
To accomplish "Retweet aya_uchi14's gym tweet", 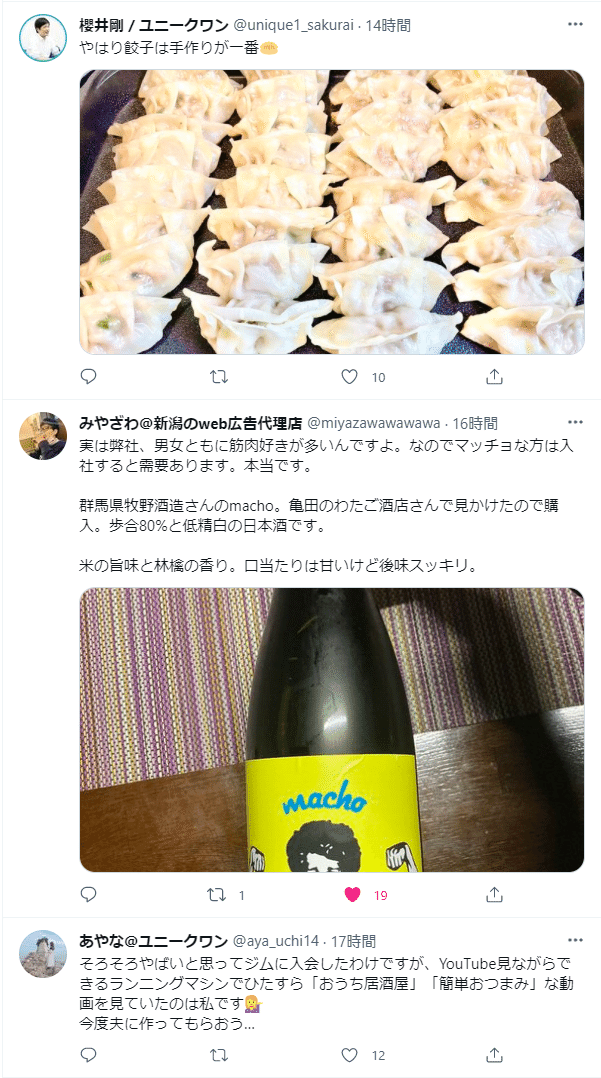I will [218, 1055].
